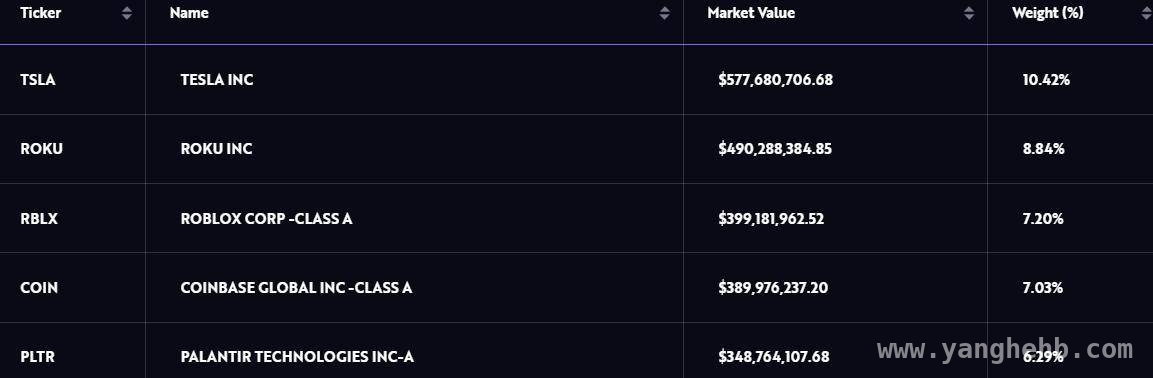Sort by Name using sort arrows

pyautogui.click(x=665, y=13)
